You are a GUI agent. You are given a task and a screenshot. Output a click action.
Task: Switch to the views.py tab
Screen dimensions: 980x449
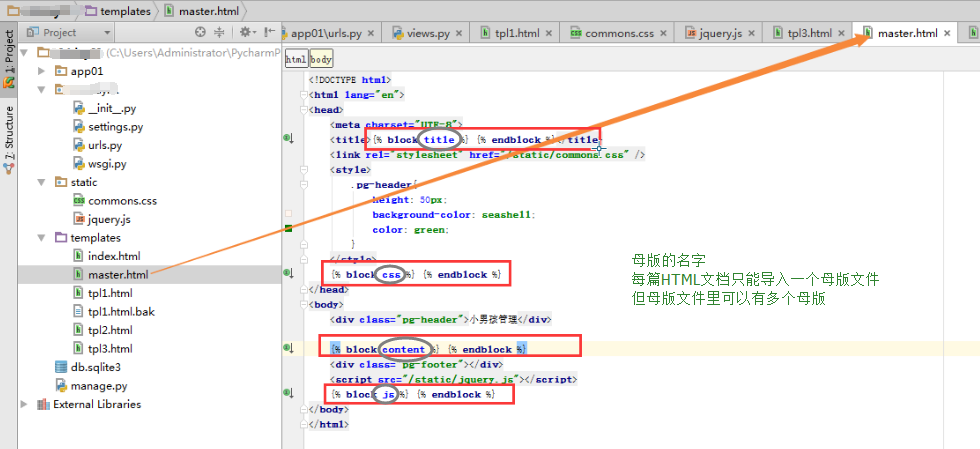click(x=429, y=34)
